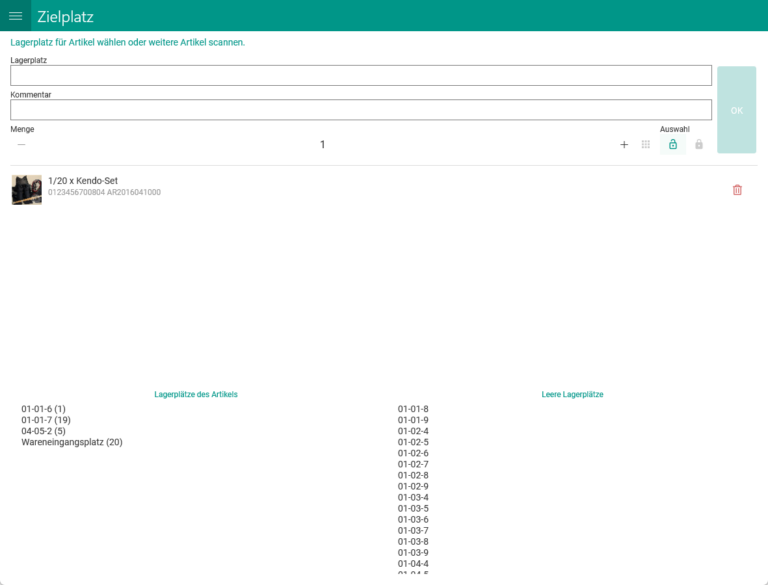Click the 1/20 x Kendo-Set article title
This screenshot has height=585, width=768.
pyautogui.click(x=84, y=181)
